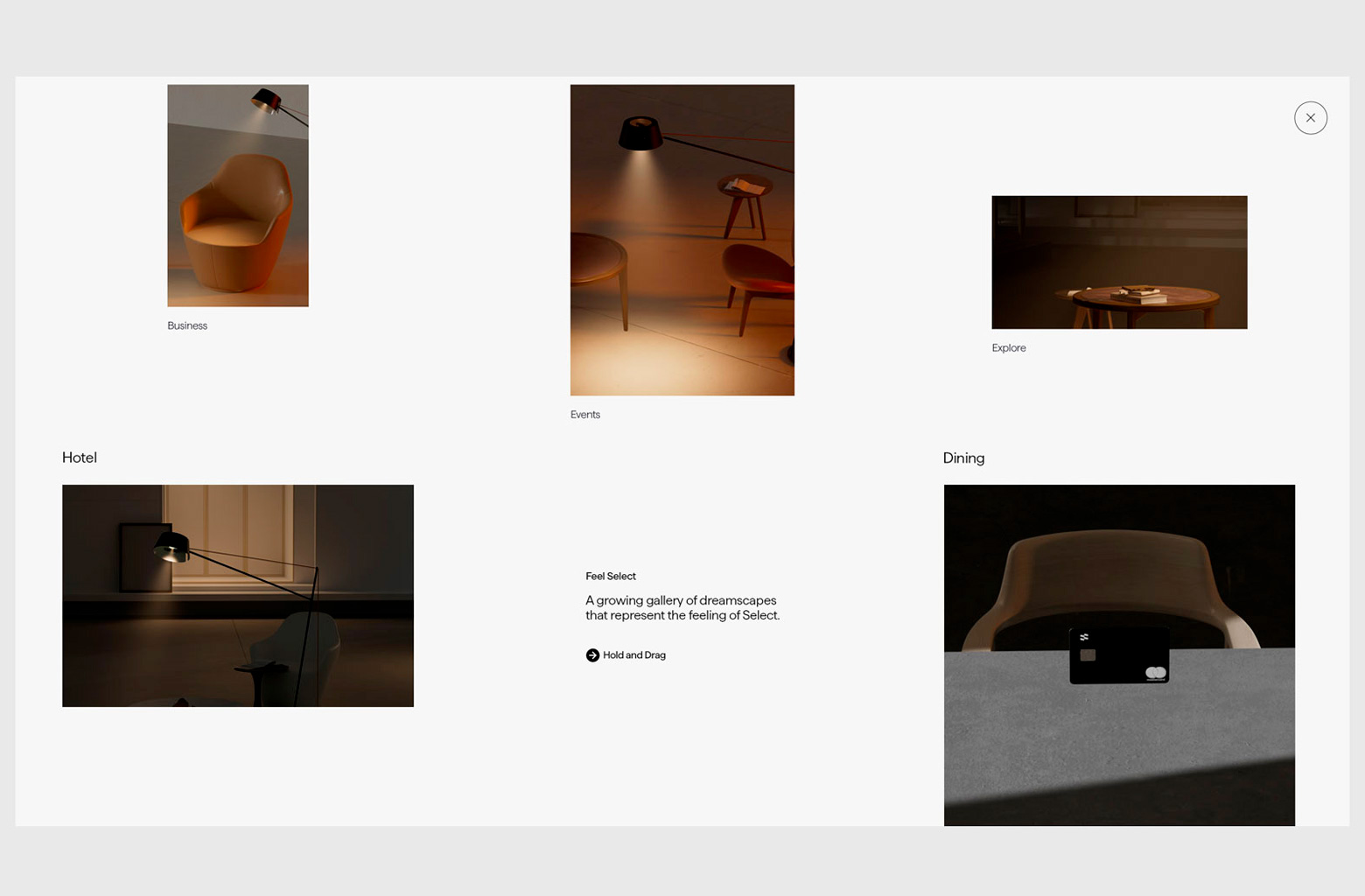
Task: Click the dreamscapes gallery description text
Action: coord(682,608)
